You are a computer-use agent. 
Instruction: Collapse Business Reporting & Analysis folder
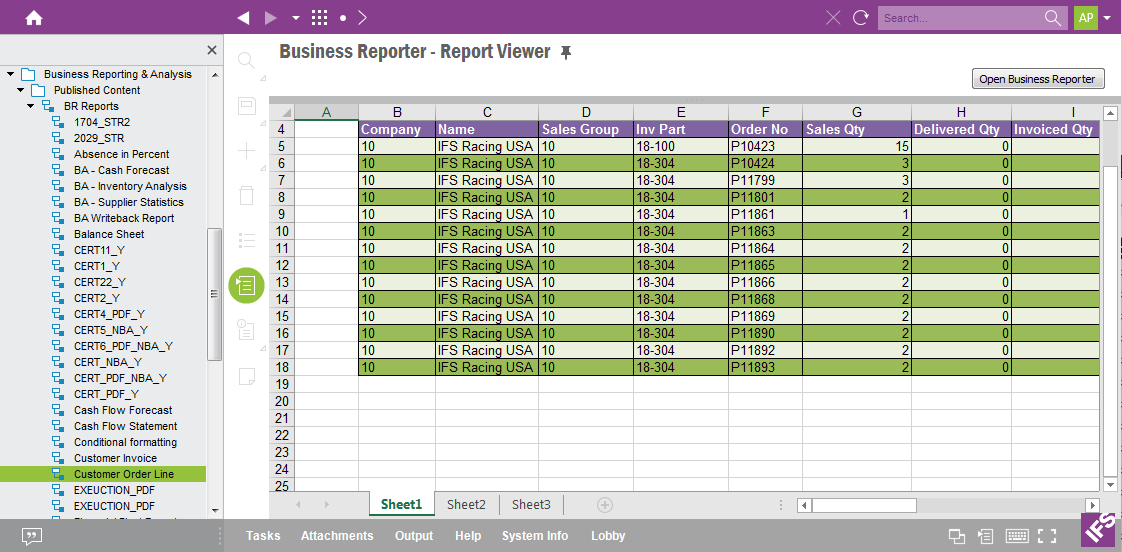tap(11, 74)
